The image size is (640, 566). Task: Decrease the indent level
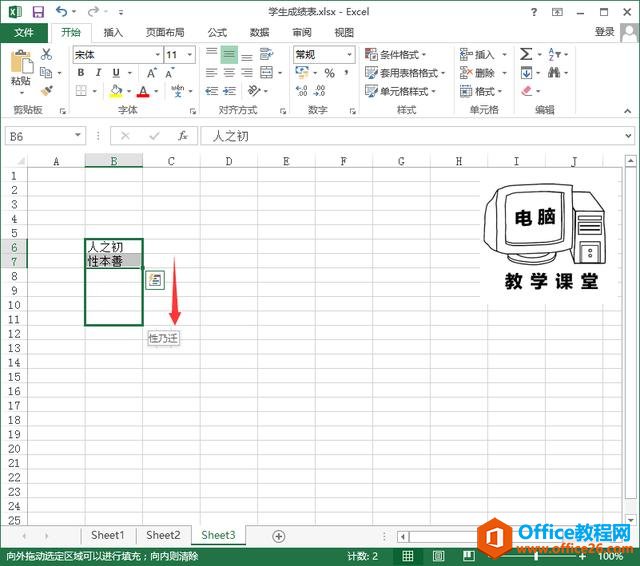coord(211,91)
